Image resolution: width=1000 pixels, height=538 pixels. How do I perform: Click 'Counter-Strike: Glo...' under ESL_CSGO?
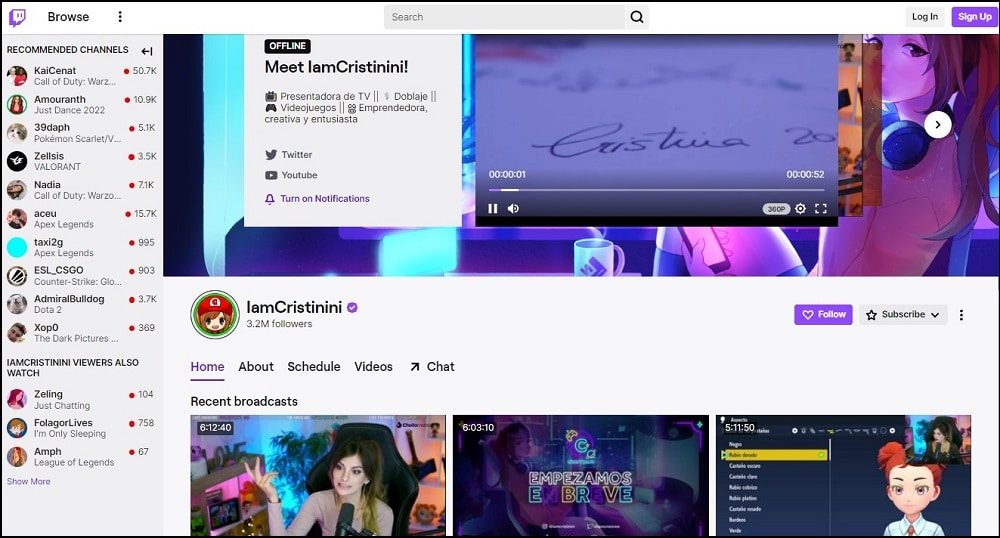(x=78, y=281)
